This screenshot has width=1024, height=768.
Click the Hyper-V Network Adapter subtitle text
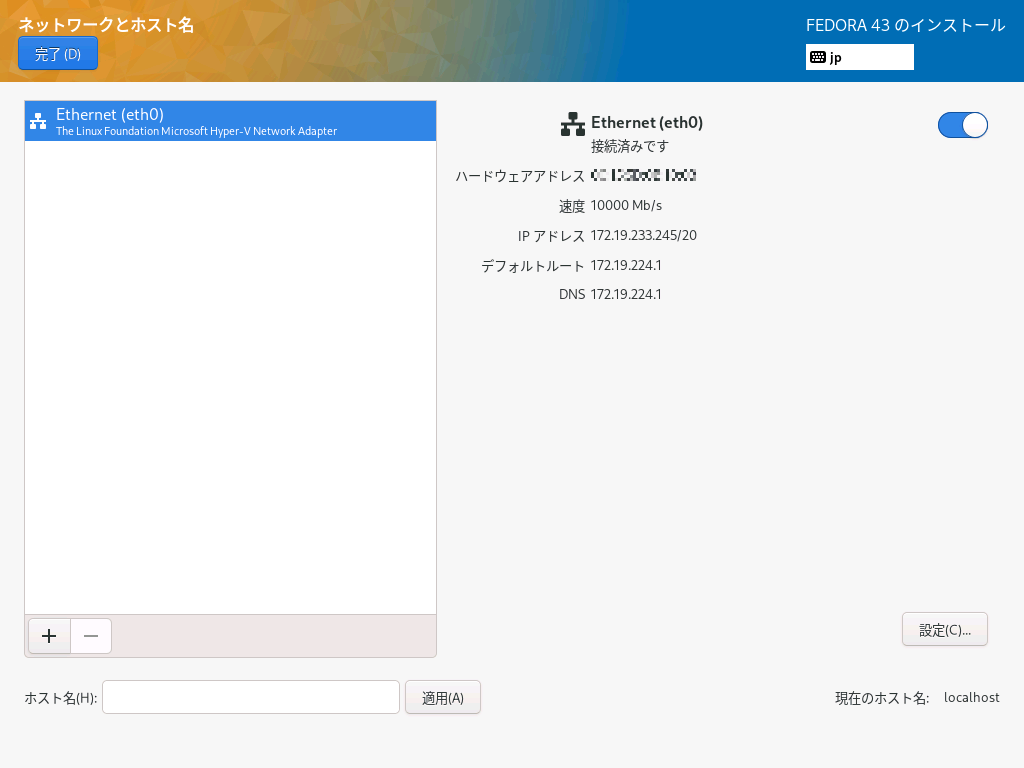(196, 131)
